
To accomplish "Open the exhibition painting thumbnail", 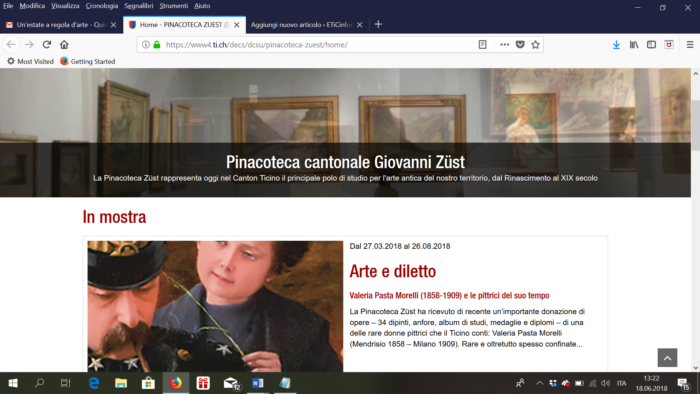I will point(215,307).
